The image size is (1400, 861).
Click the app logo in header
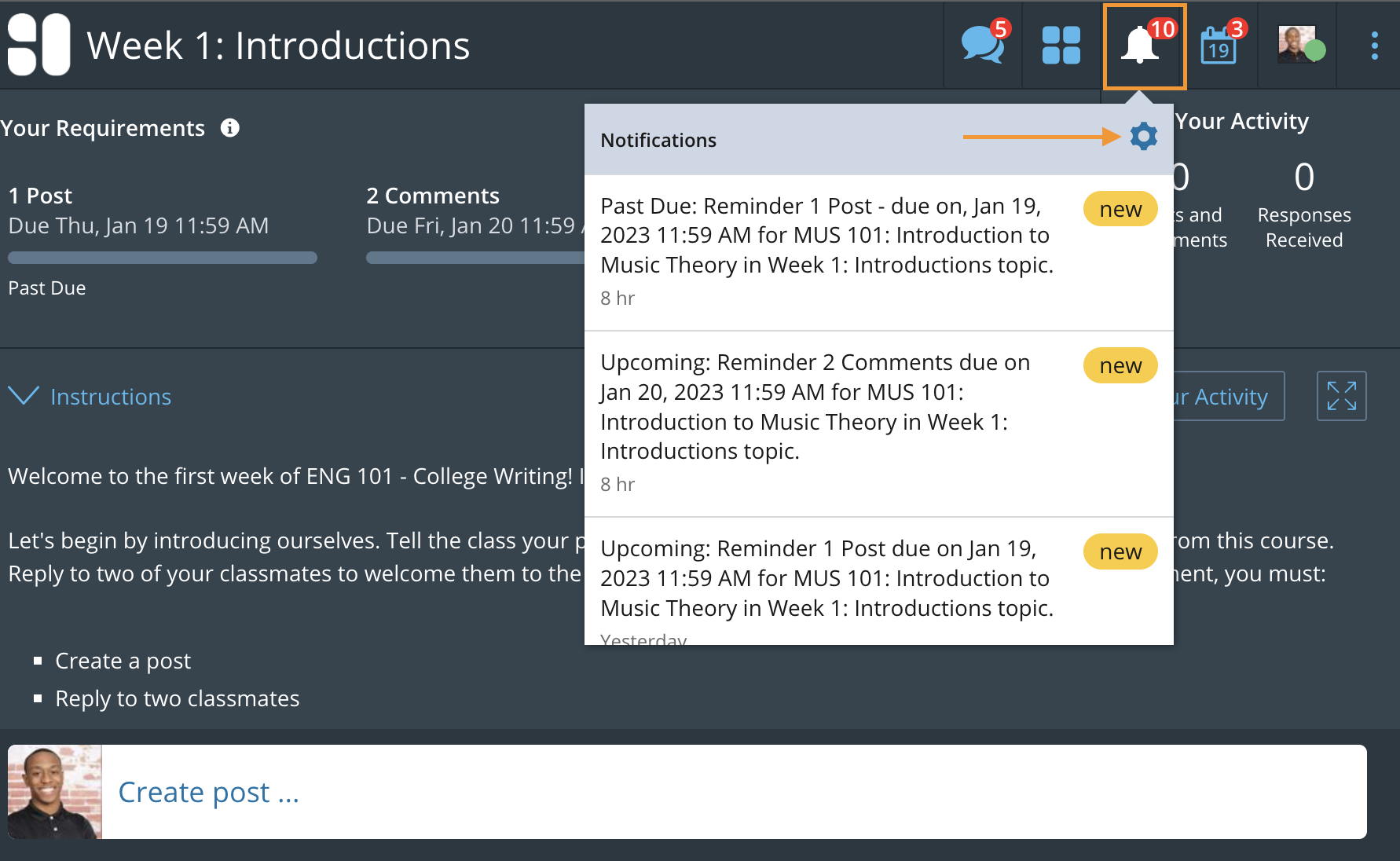tap(38, 45)
